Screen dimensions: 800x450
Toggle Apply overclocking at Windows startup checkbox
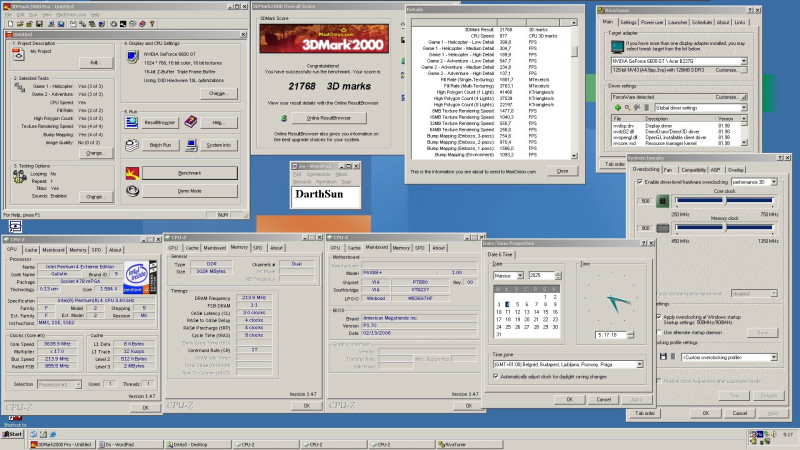click(x=659, y=317)
